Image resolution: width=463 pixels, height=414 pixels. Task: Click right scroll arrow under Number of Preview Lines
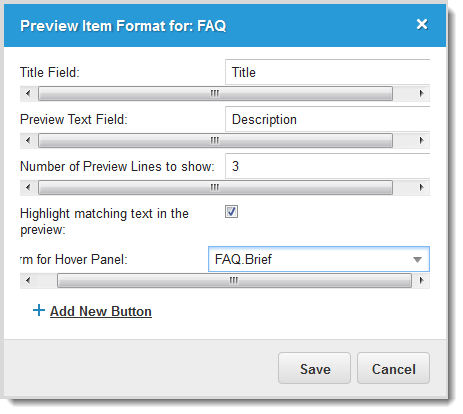coord(421,187)
